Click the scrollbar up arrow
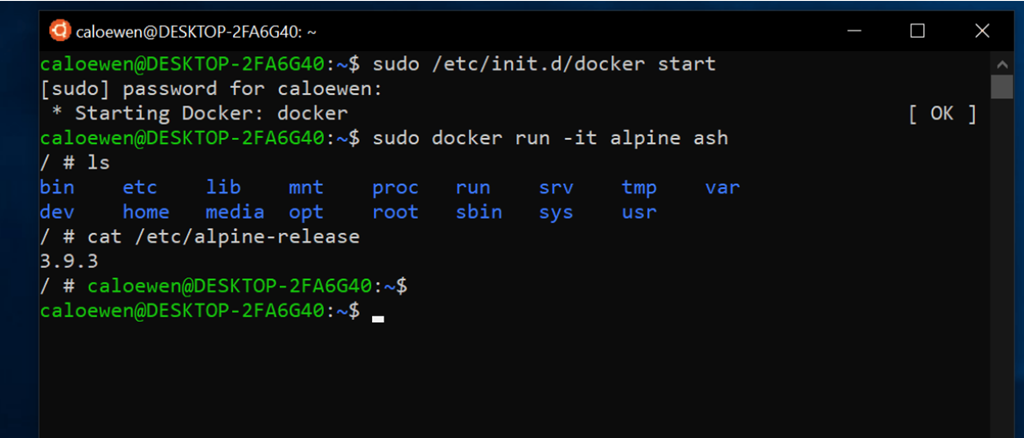The width and height of the screenshot is (1024, 438). point(1001,65)
